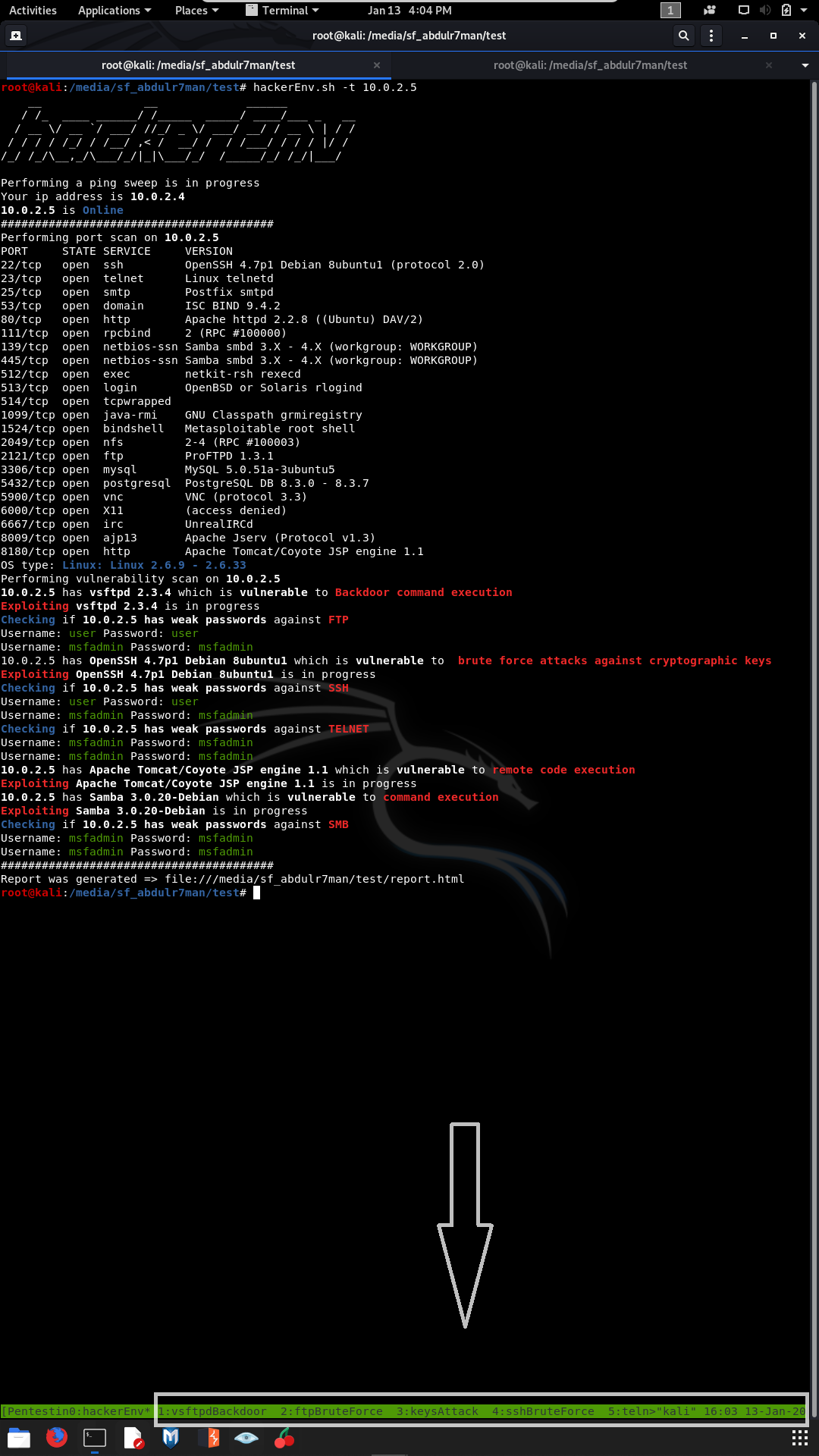Screen dimensions: 819x1456
Task: Open terminal search with magnifier icon
Action: 683,36
